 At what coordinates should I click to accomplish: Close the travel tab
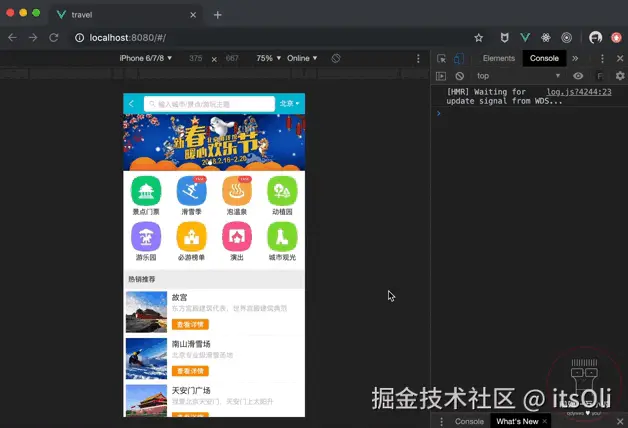pos(193,15)
